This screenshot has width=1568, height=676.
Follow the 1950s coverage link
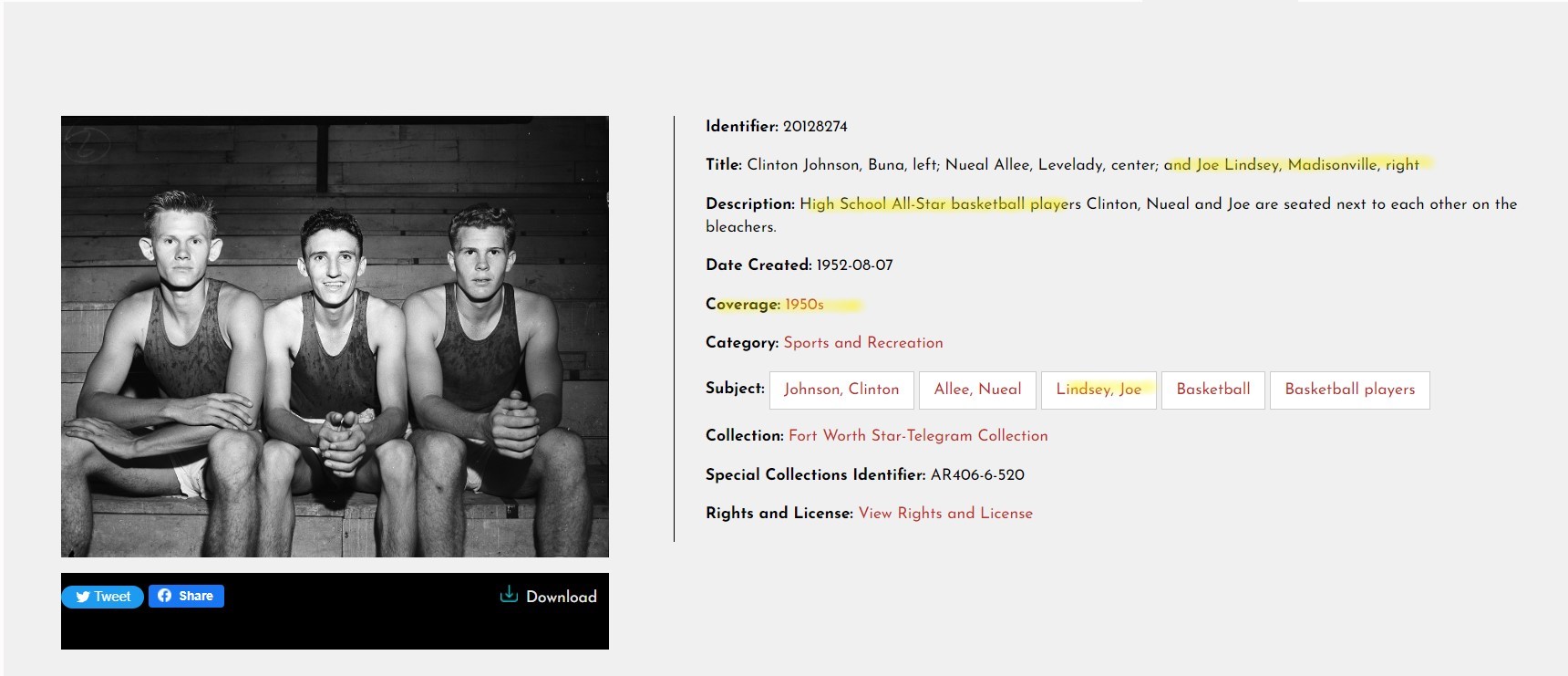coord(804,304)
